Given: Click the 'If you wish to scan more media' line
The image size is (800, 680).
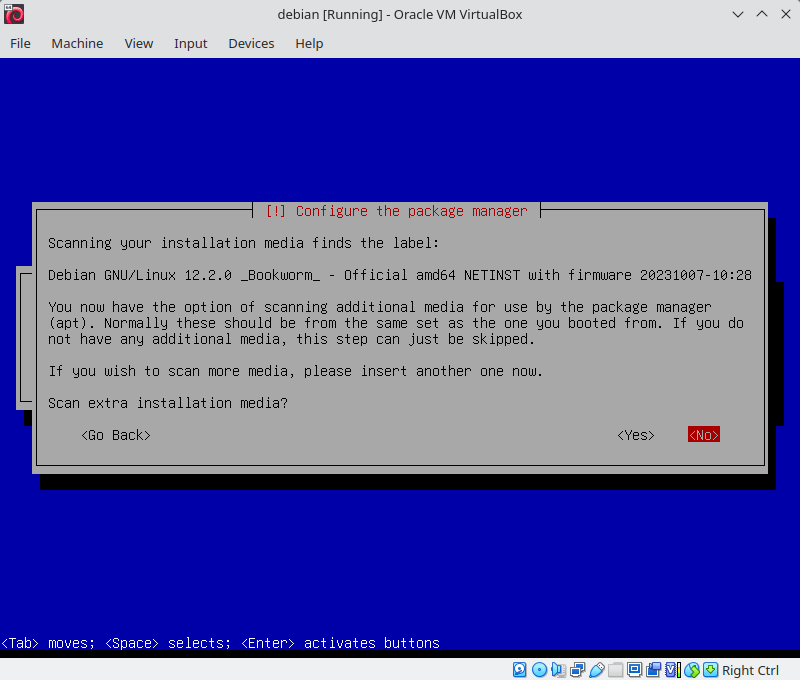Looking at the screenshot, I should click(x=295, y=371).
